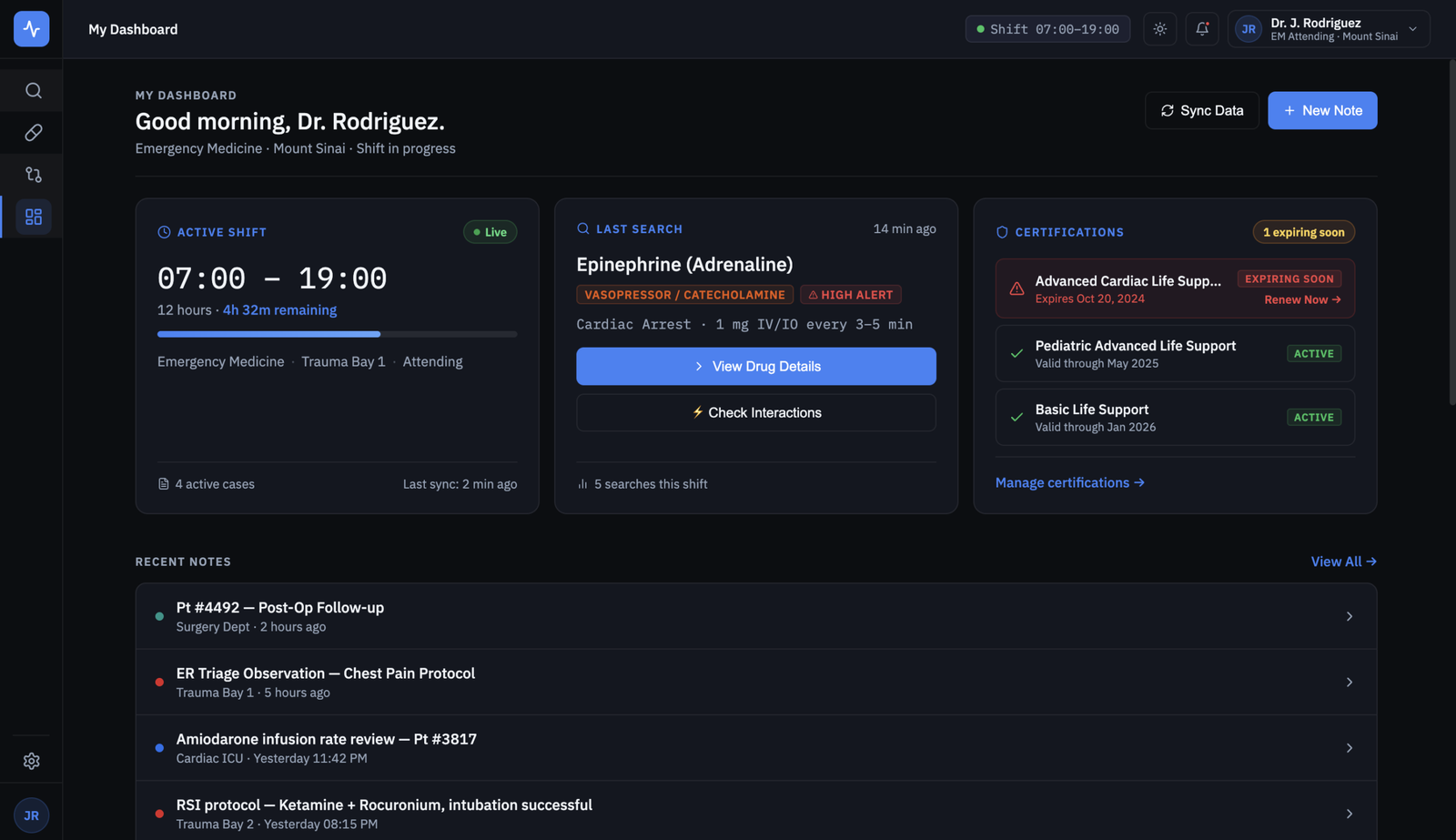
Task: Open Amiodarone infusion rate review note
Action: [755, 747]
